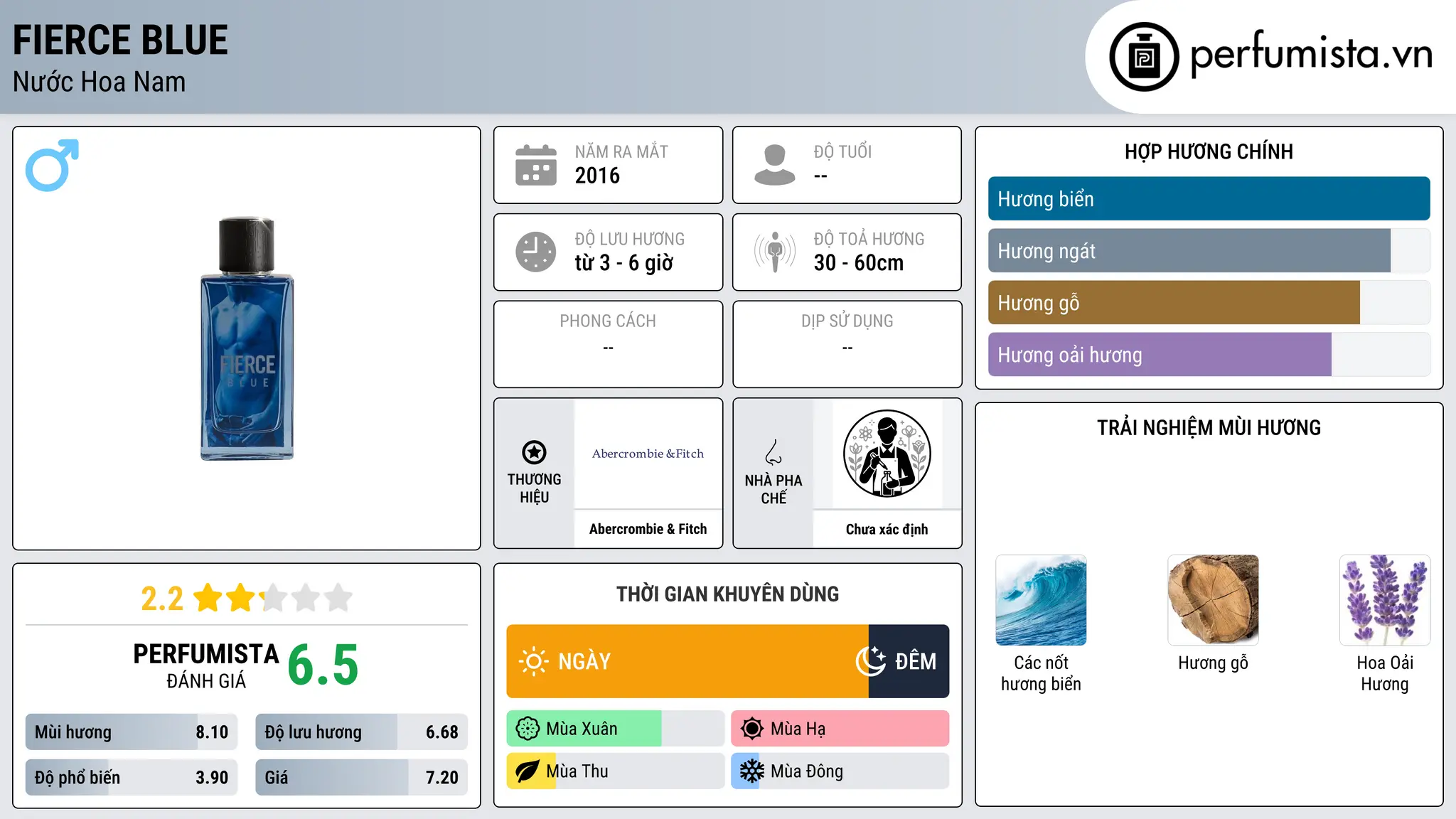Image resolution: width=1456 pixels, height=819 pixels.
Task: Click the Mùa Đông season bar
Action: coord(840,771)
